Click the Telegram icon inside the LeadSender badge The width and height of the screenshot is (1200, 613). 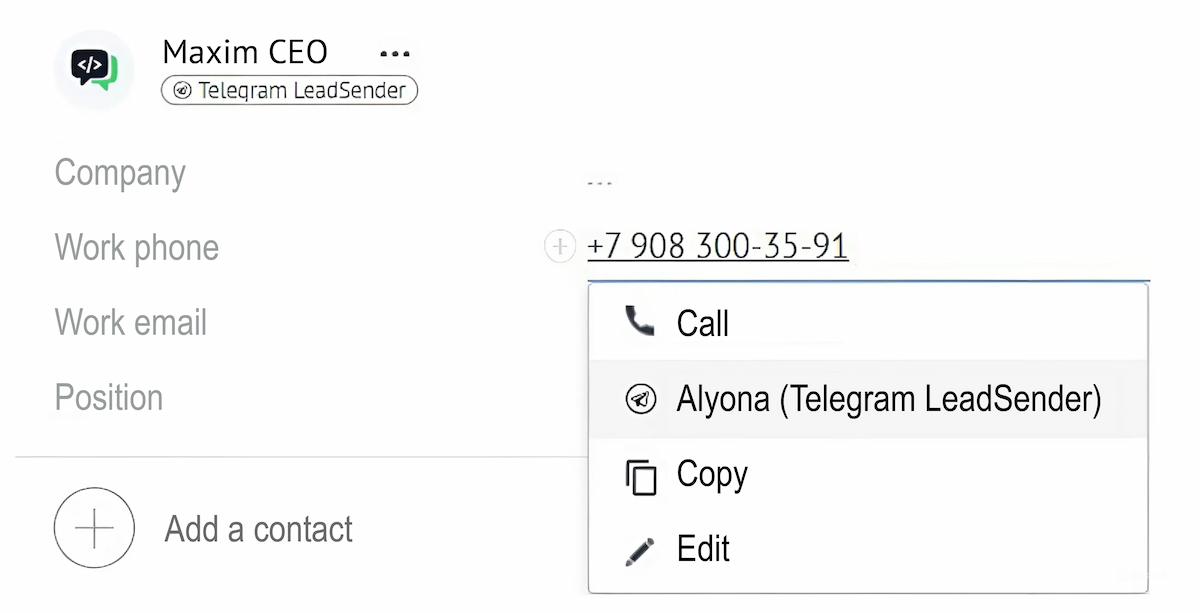click(182, 91)
